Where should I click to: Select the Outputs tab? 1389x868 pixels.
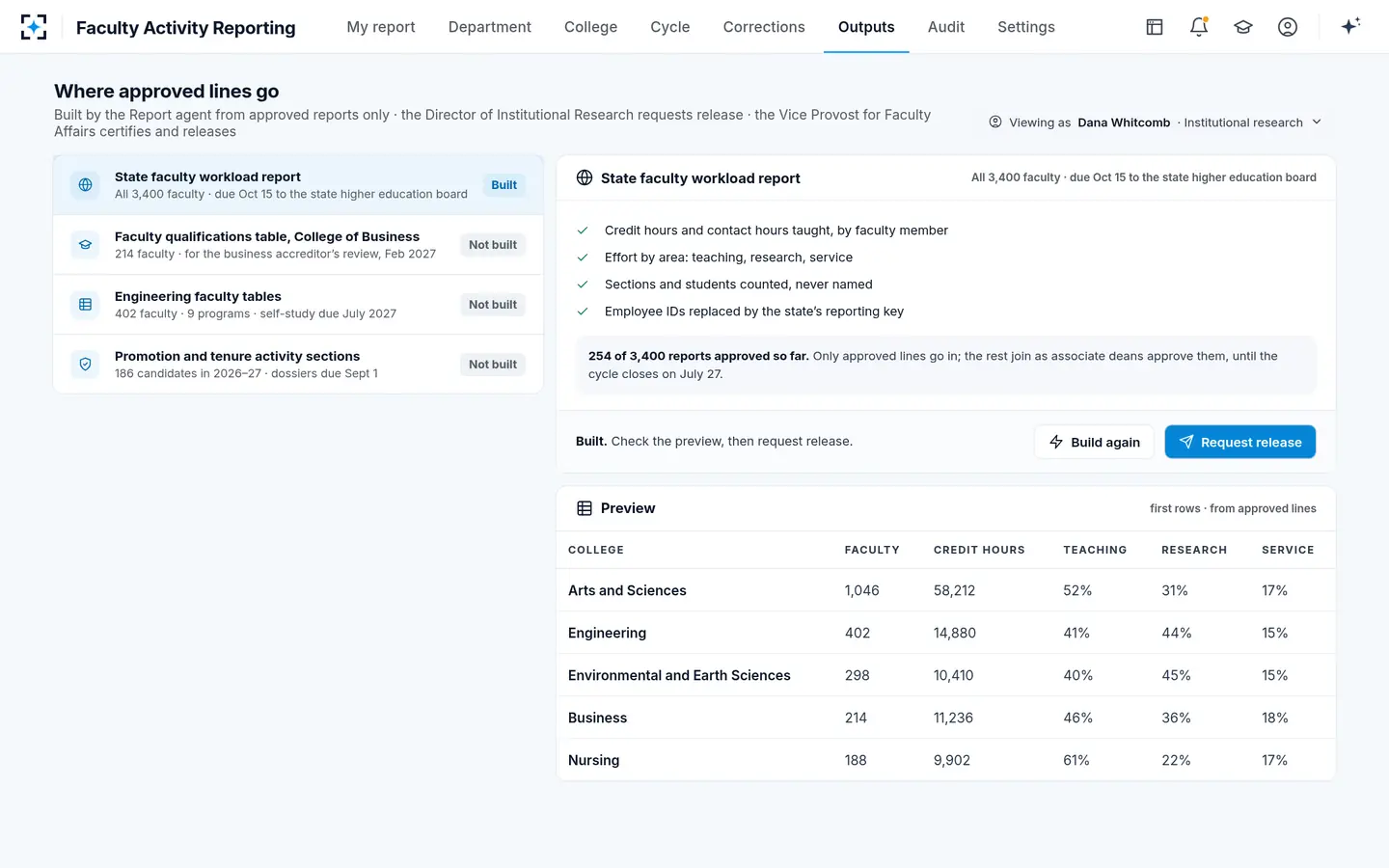click(866, 27)
